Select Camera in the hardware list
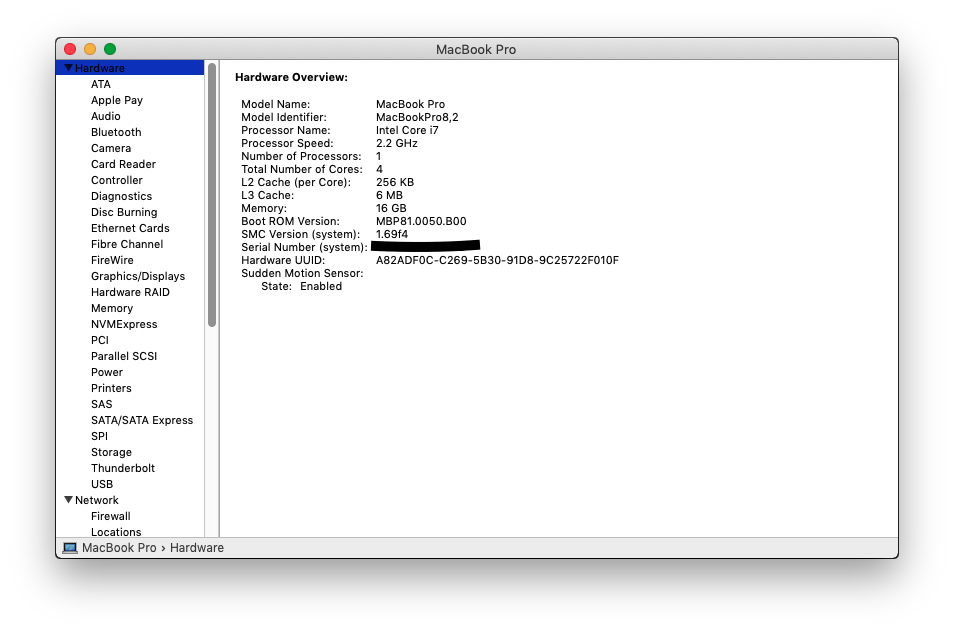 pos(111,148)
